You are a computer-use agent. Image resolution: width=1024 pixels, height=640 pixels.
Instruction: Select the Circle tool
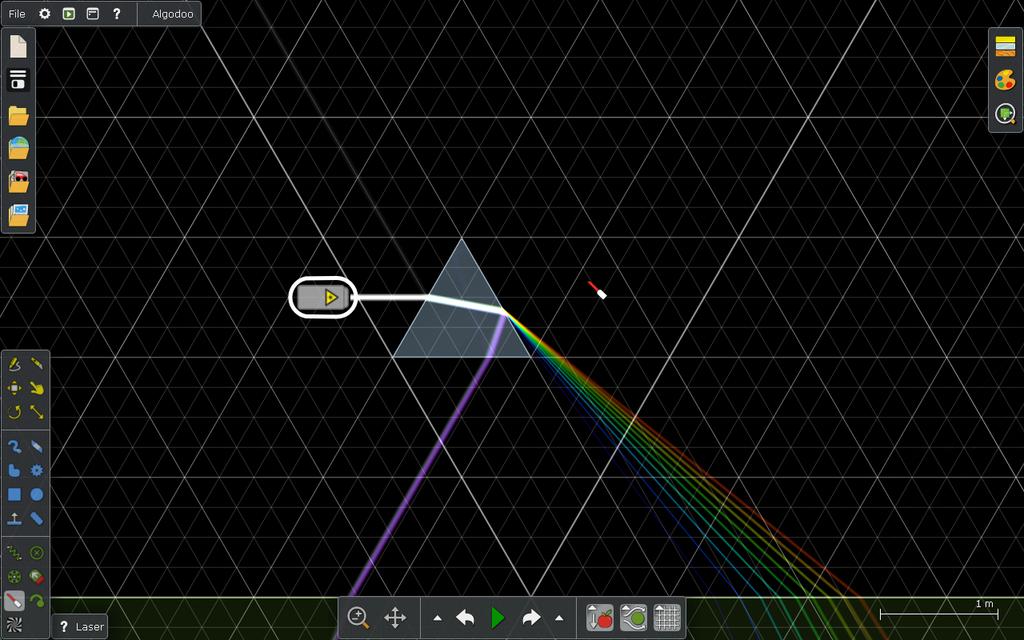tap(37, 494)
